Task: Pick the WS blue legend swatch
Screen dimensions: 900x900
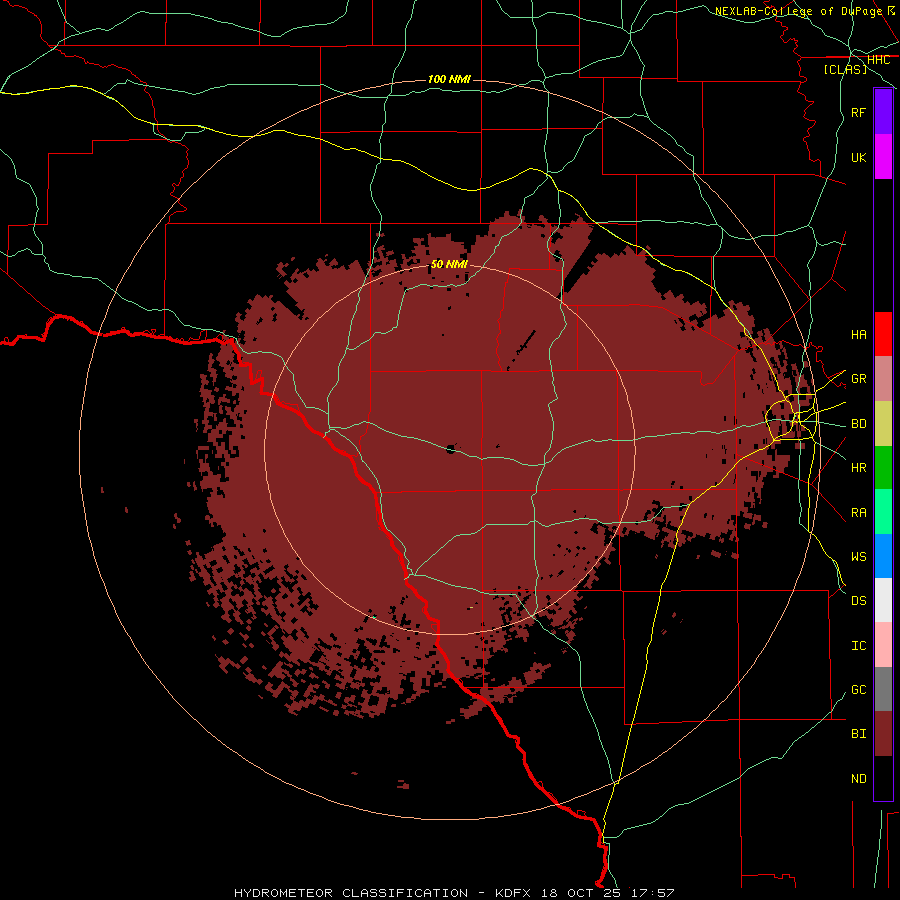Action: point(883,556)
